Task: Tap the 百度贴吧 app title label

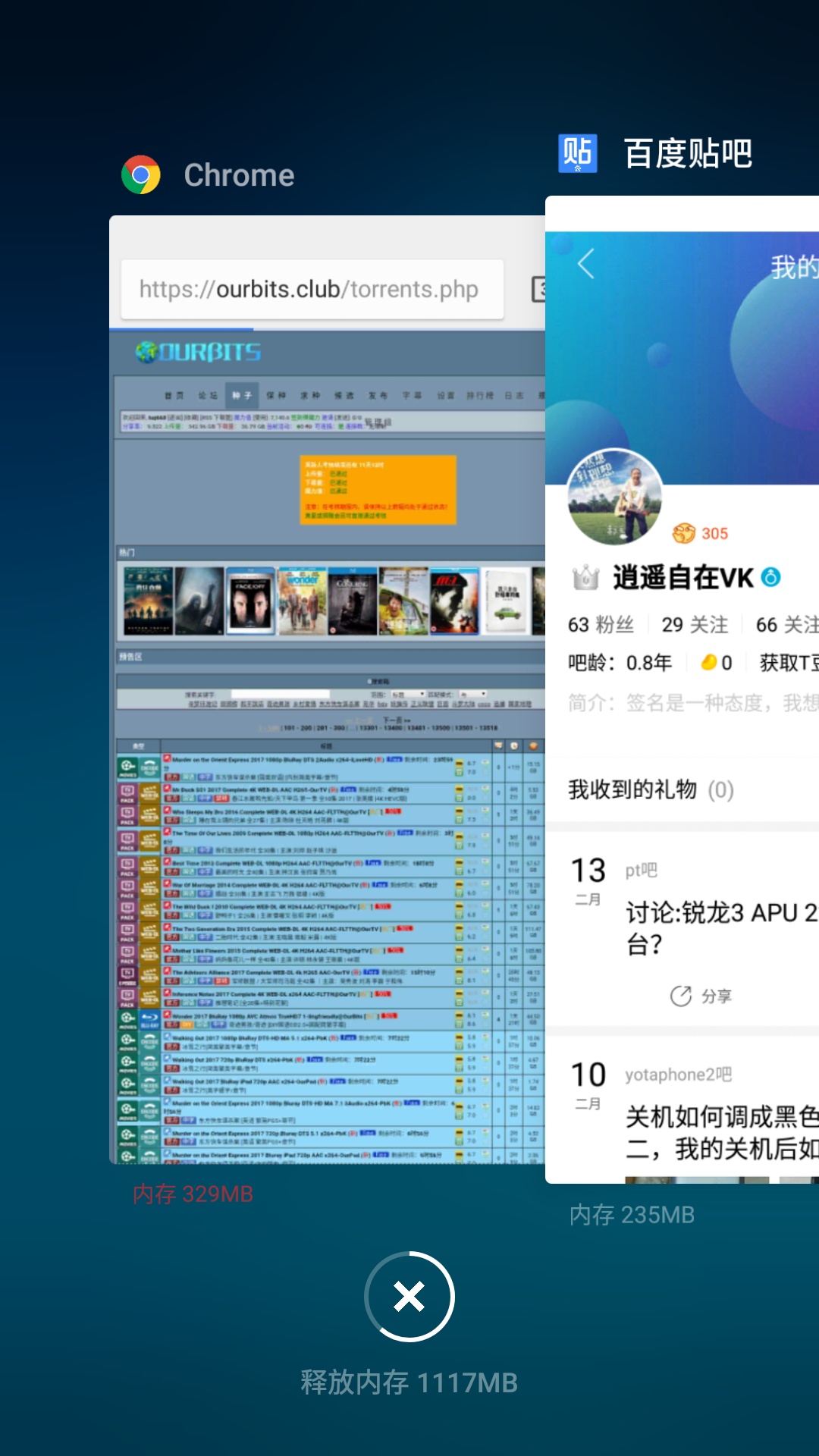Action: 688,153
